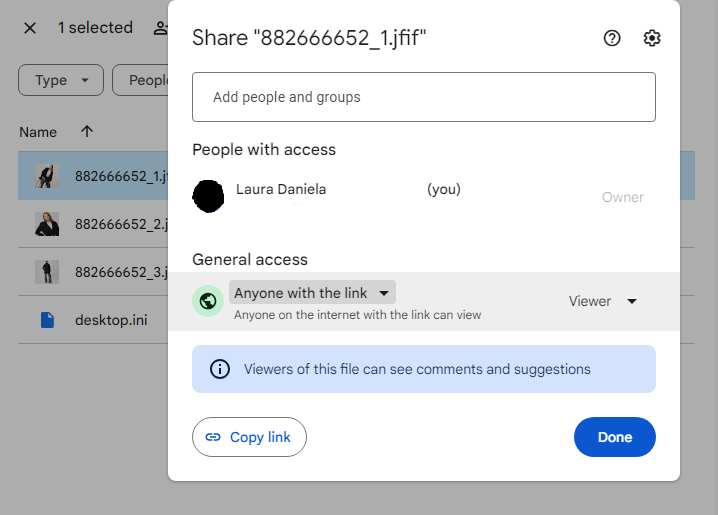Click the Viewers can see comments banner text
The image size is (718, 515).
coord(417,369)
